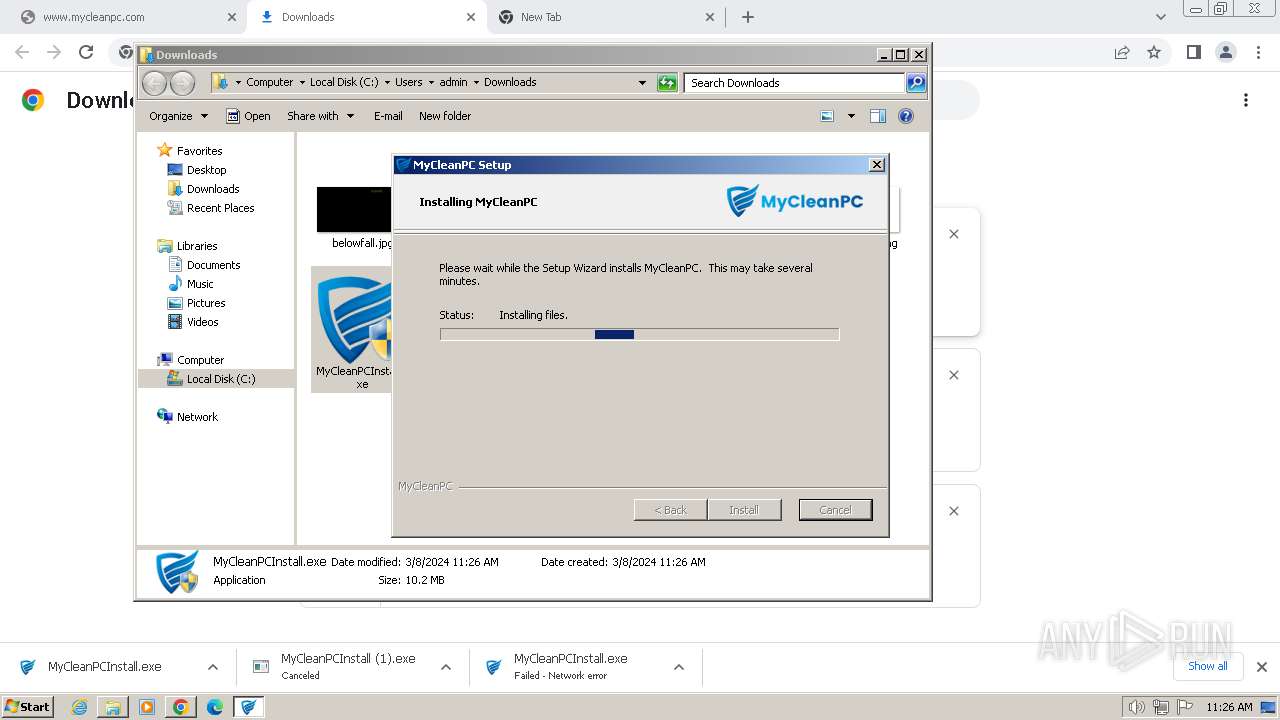The height and width of the screenshot is (720, 1280).
Task: Click E-mail in Explorer toolbar
Action: pyautogui.click(x=388, y=116)
